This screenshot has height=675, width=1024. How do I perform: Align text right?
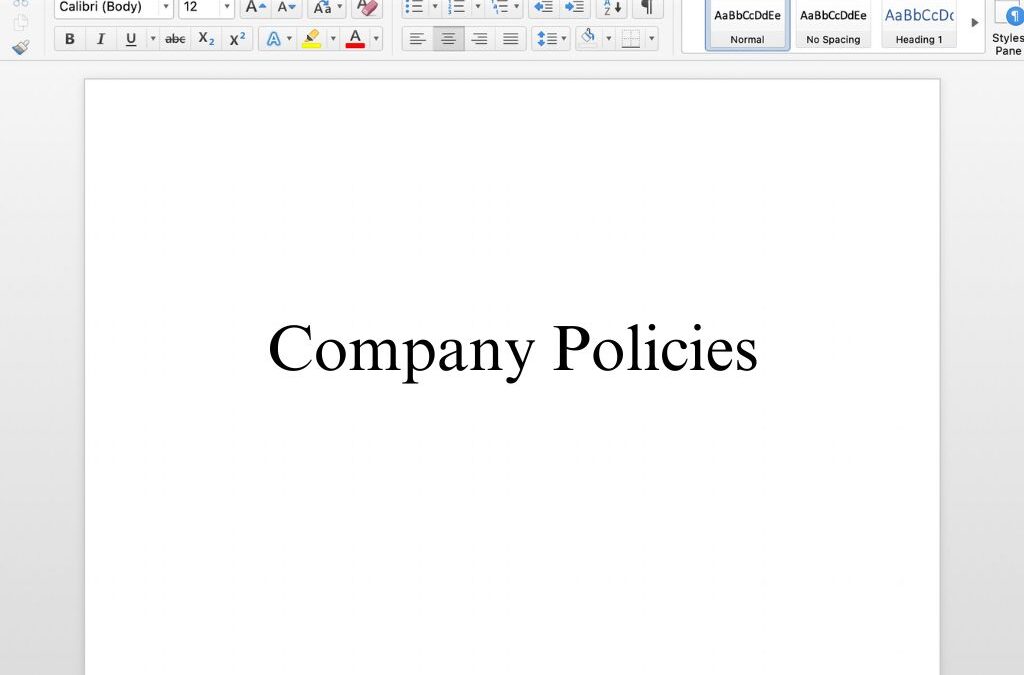coord(479,39)
